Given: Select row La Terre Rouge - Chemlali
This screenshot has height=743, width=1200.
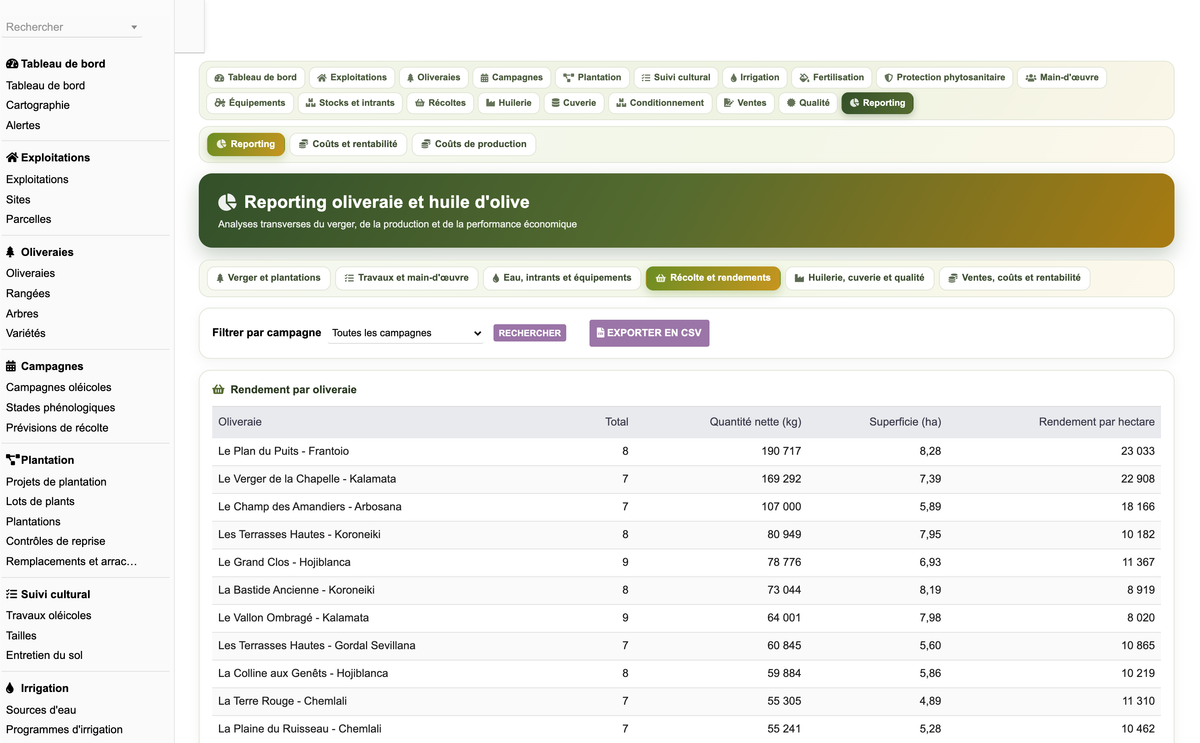Looking at the screenshot, I should click(686, 701).
